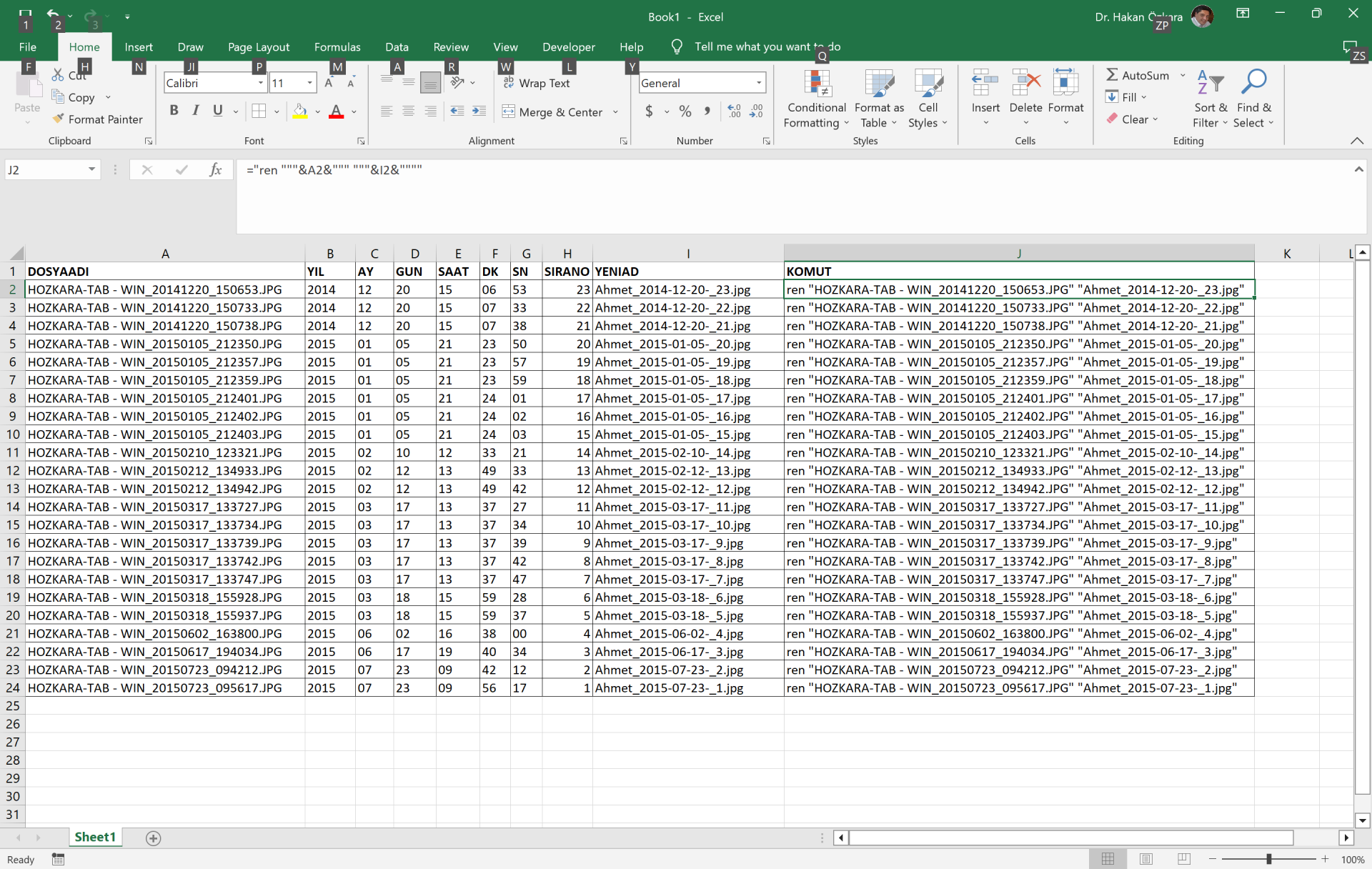1372x869 pixels.
Task: Click the AutoSum button
Action: pyautogui.click(x=1137, y=75)
